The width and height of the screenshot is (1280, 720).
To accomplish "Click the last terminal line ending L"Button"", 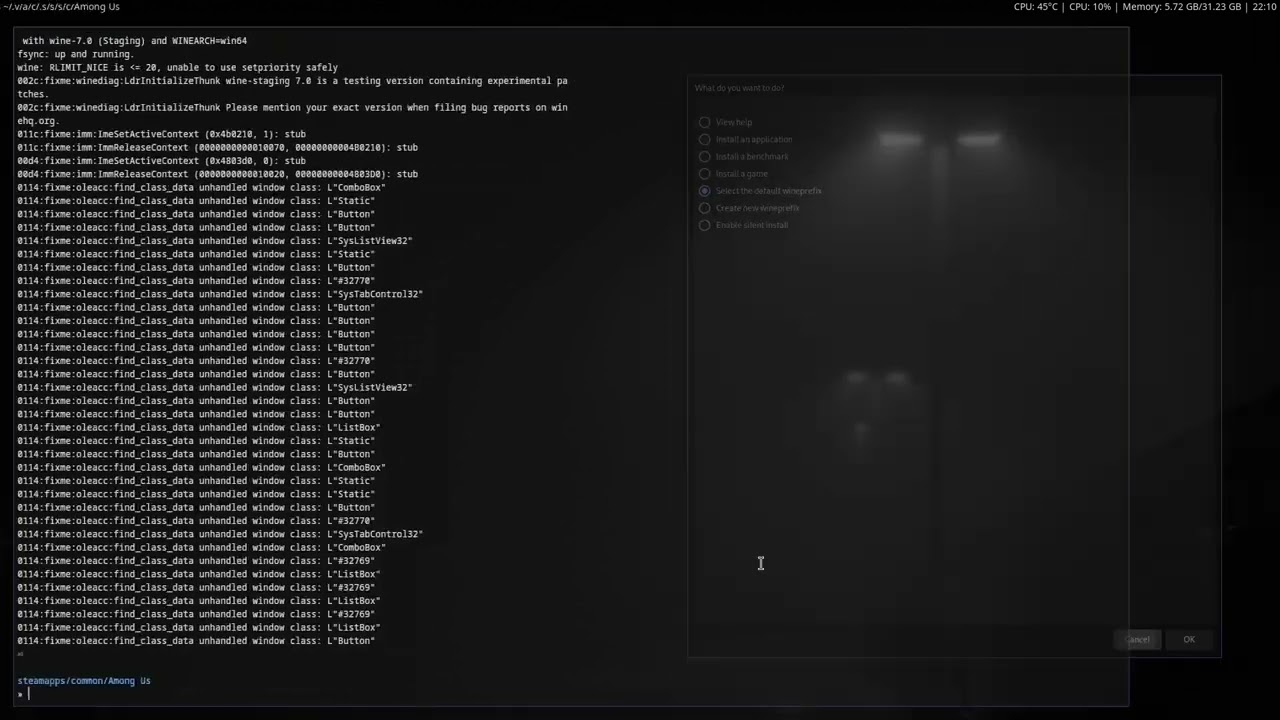I will point(196,641).
